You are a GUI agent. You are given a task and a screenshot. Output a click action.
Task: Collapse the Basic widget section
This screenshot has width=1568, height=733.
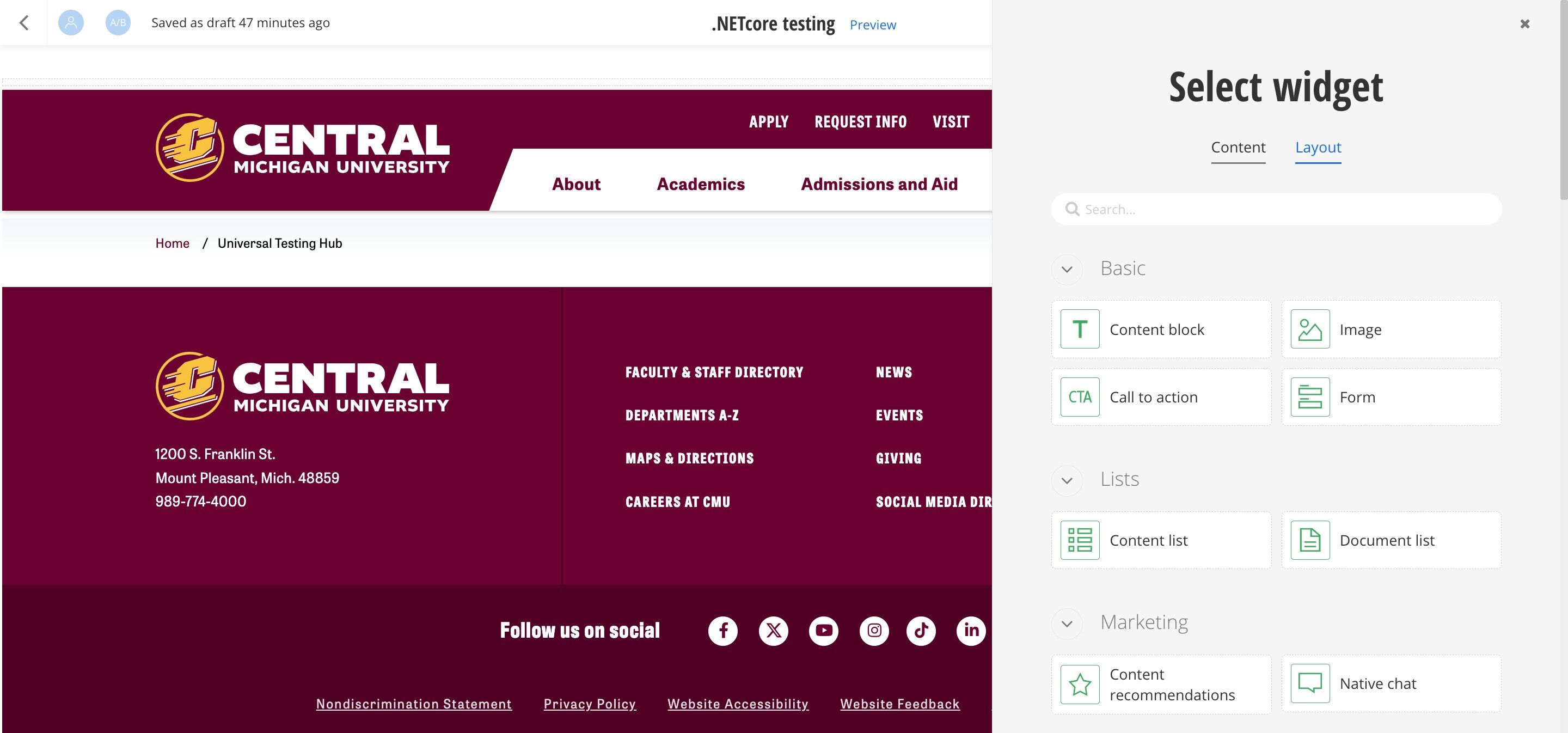[x=1067, y=269]
